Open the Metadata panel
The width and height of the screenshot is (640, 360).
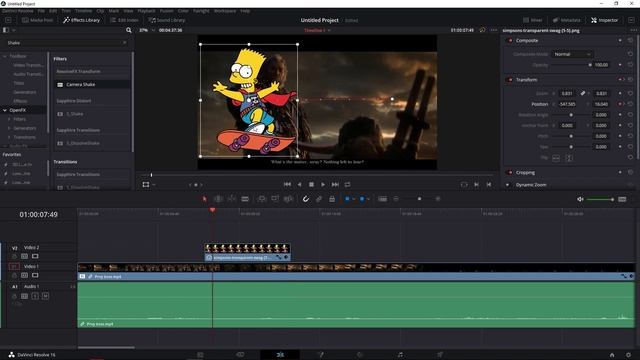(x=567, y=20)
